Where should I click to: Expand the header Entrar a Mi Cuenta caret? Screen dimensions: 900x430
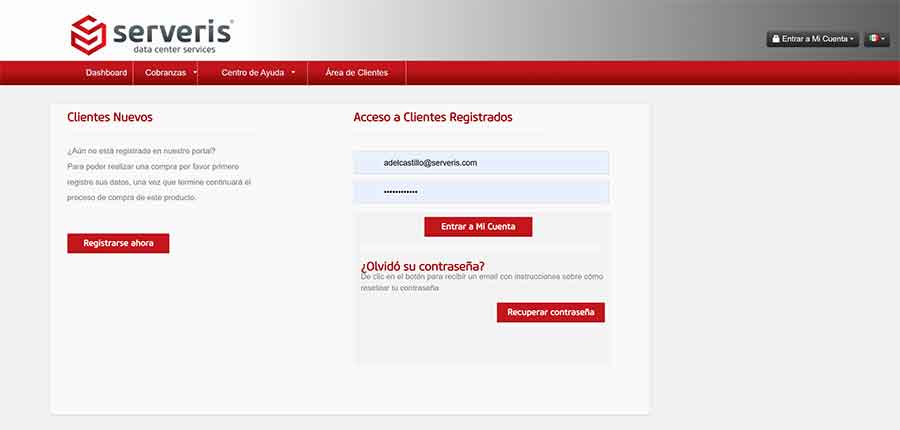pos(852,39)
